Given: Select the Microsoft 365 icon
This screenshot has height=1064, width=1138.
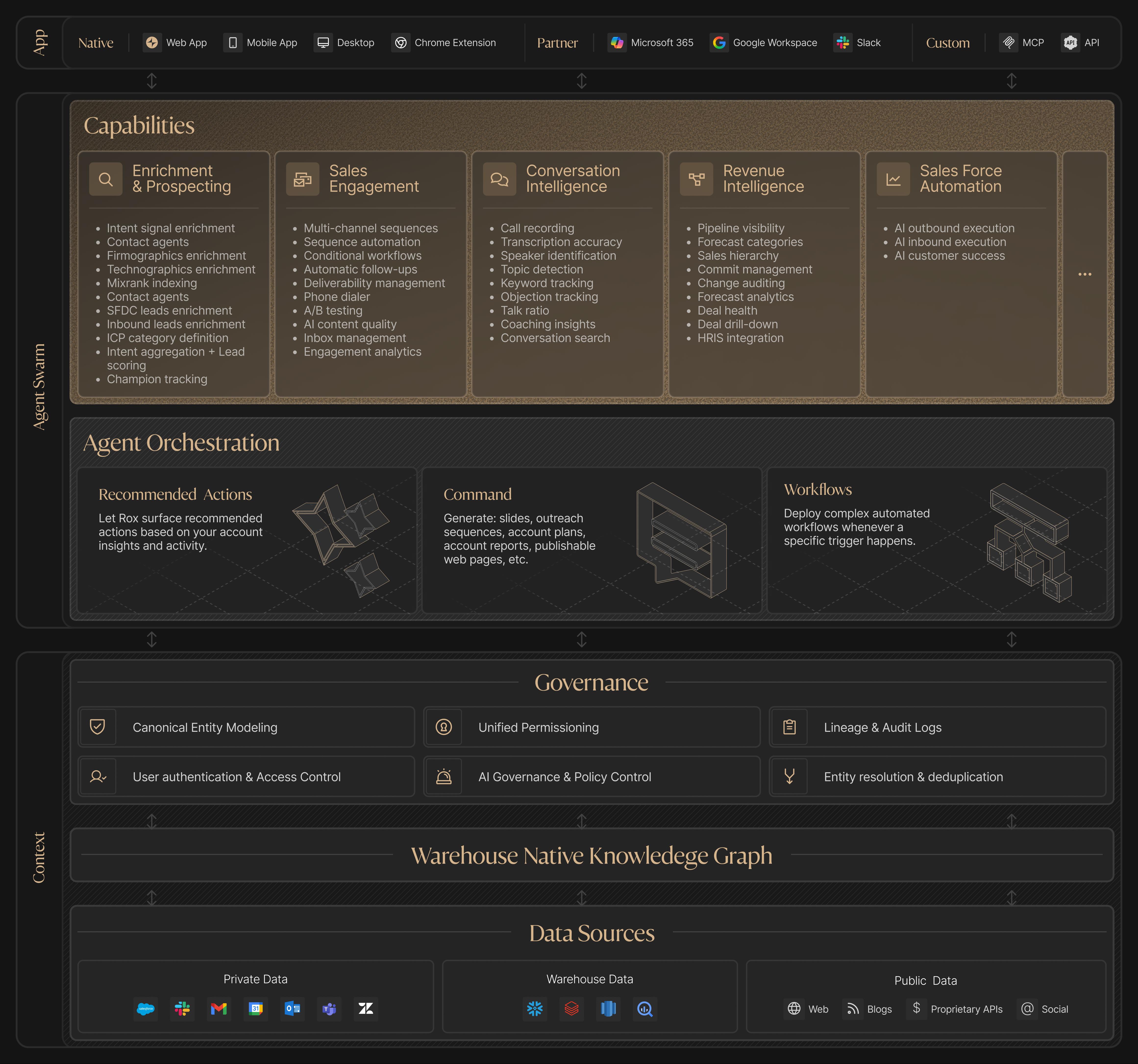Looking at the screenshot, I should pyautogui.click(x=617, y=43).
